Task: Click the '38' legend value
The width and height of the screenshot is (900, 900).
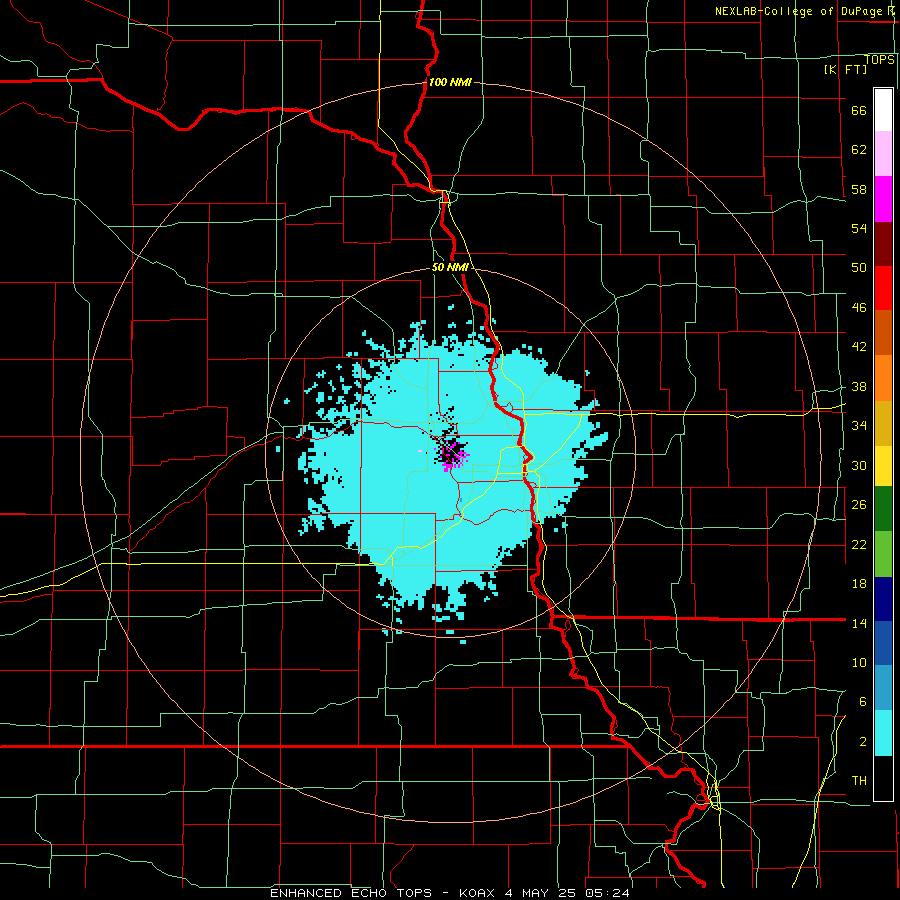Action: (859, 387)
